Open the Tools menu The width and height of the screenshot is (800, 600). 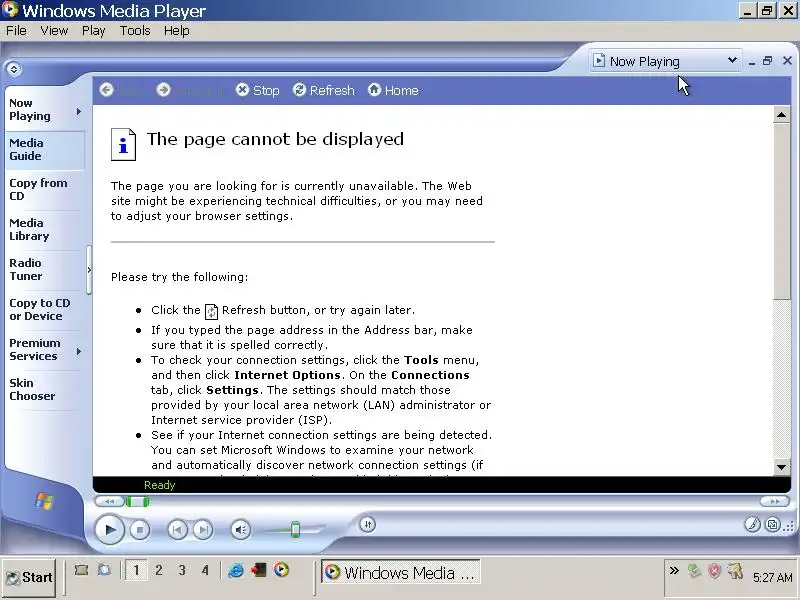[135, 31]
